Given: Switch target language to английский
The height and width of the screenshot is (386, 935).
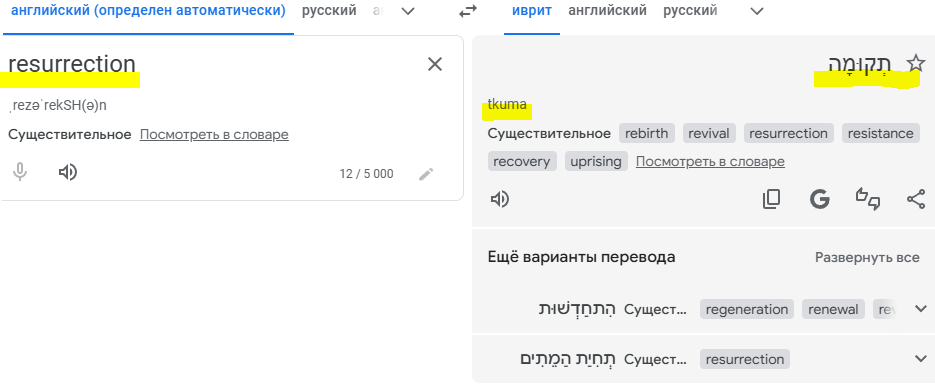Looking at the screenshot, I should pos(607,11).
